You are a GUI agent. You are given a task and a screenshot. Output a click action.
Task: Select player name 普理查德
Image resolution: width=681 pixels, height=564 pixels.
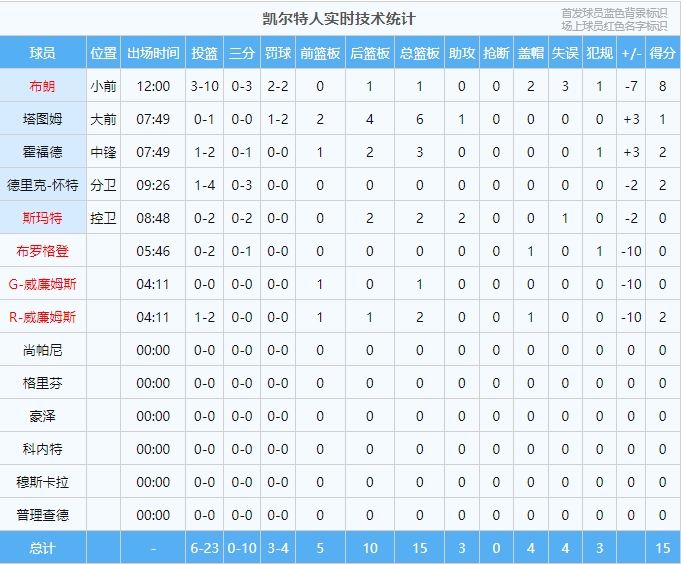tap(43, 515)
